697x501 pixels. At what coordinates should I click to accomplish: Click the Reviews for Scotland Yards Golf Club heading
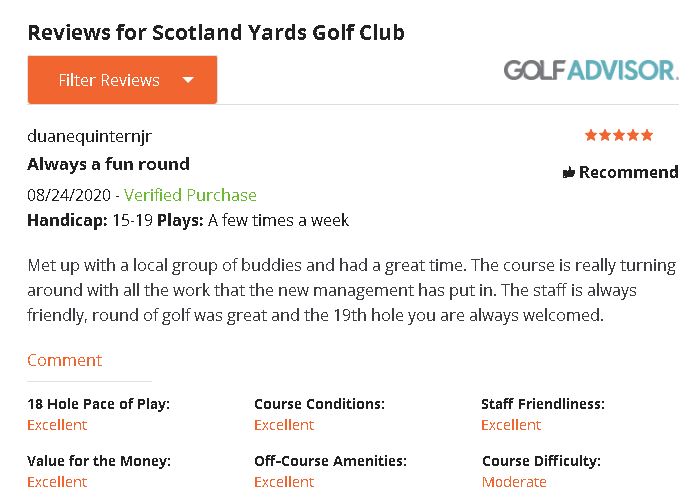216,32
